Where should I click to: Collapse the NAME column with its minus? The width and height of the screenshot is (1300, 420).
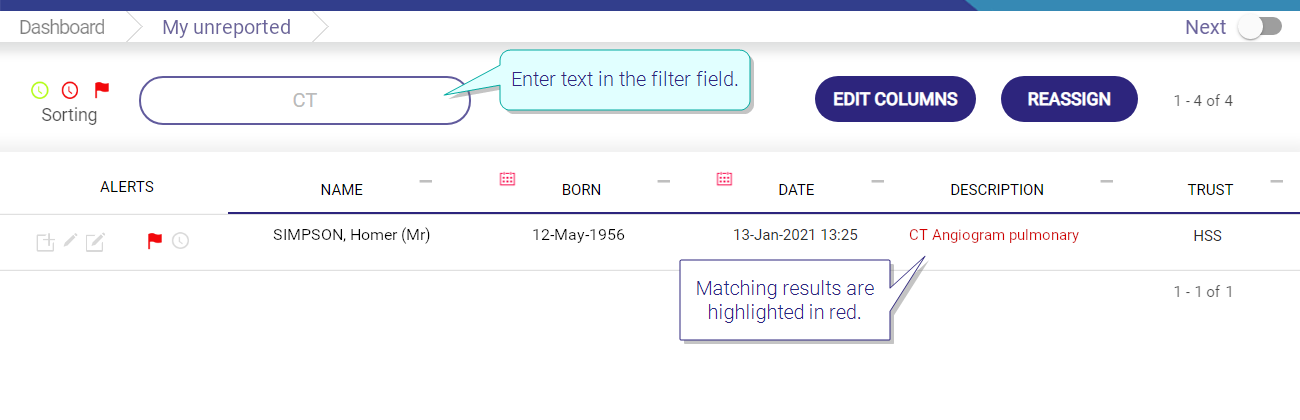tap(426, 181)
